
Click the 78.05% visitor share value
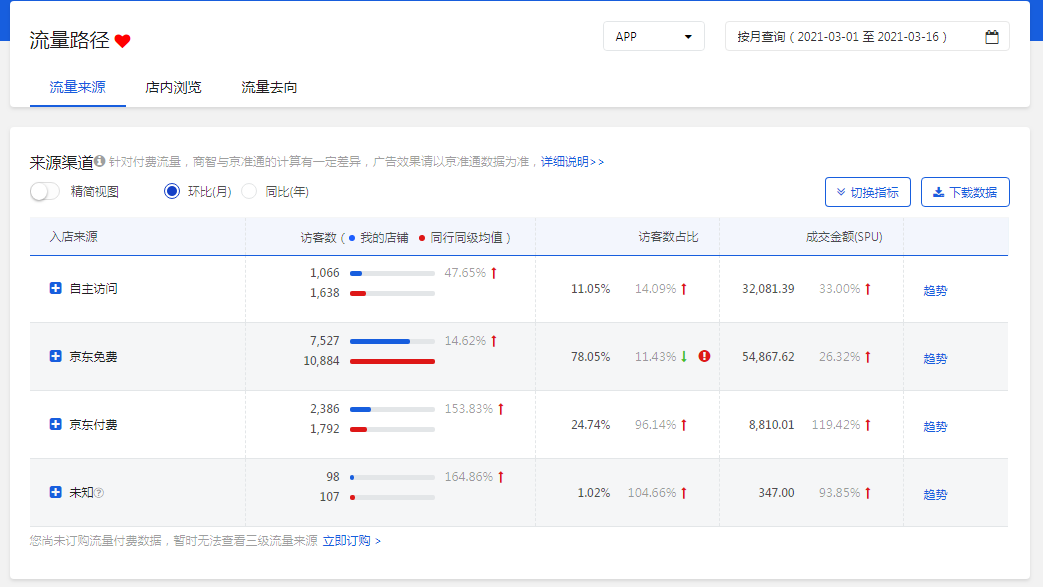click(x=591, y=357)
